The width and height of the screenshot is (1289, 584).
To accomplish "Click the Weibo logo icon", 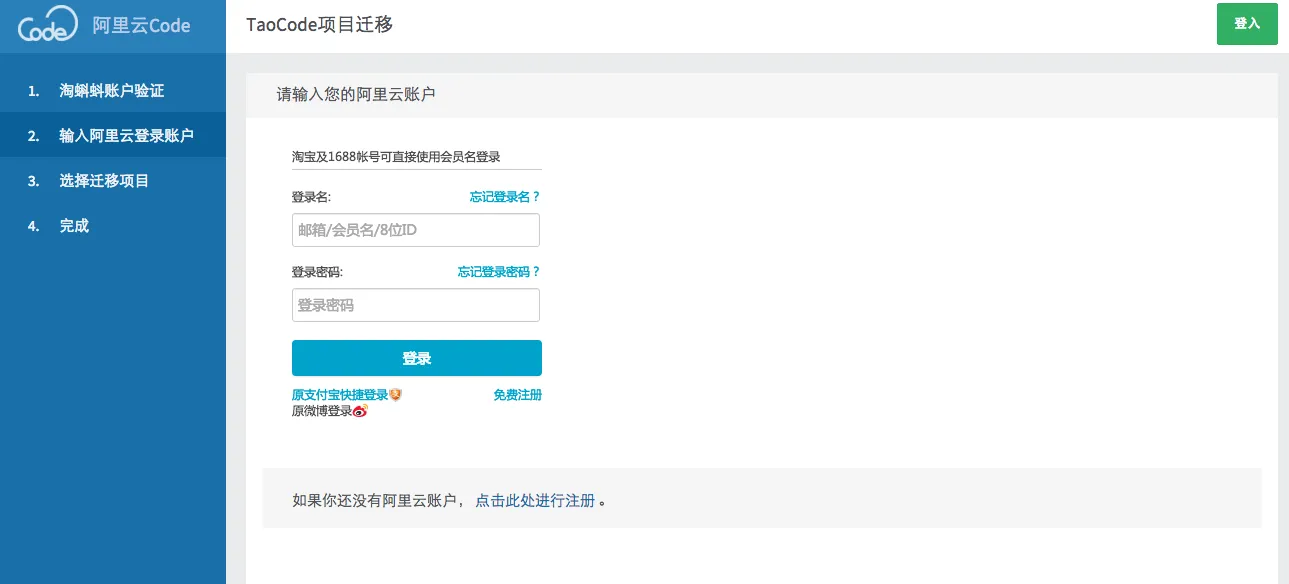I will (x=361, y=411).
